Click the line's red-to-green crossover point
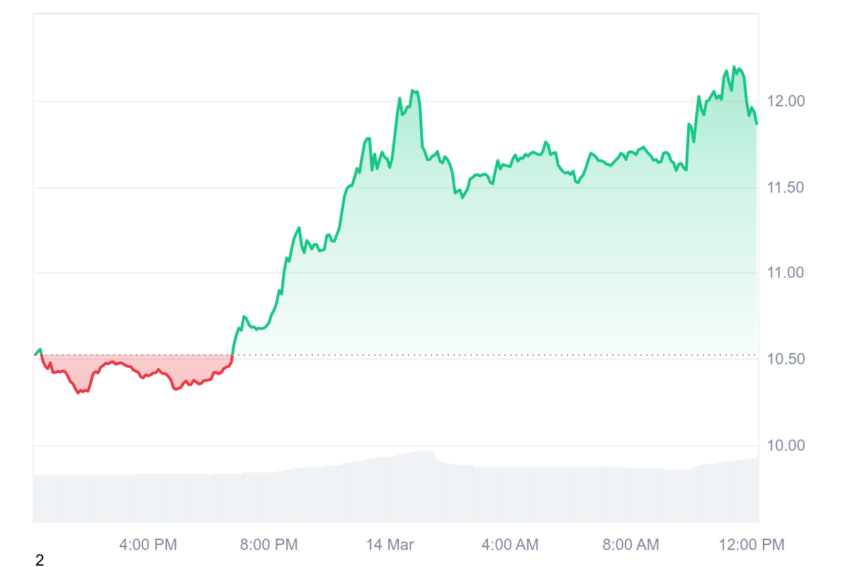The image size is (850, 567). (x=233, y=355)
